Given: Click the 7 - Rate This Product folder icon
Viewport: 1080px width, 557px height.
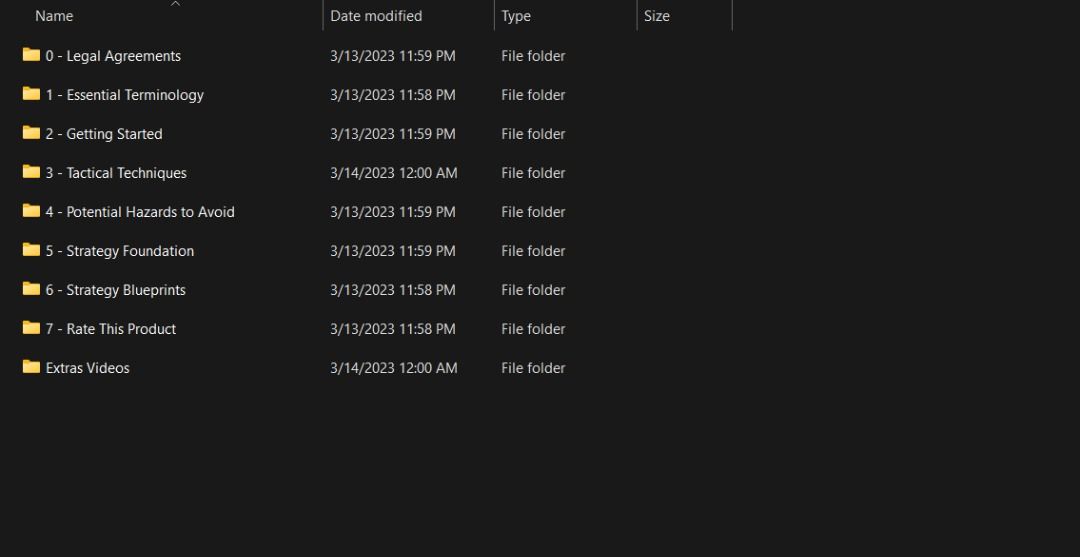Looking at the screenshot, I should pos(31,328).
